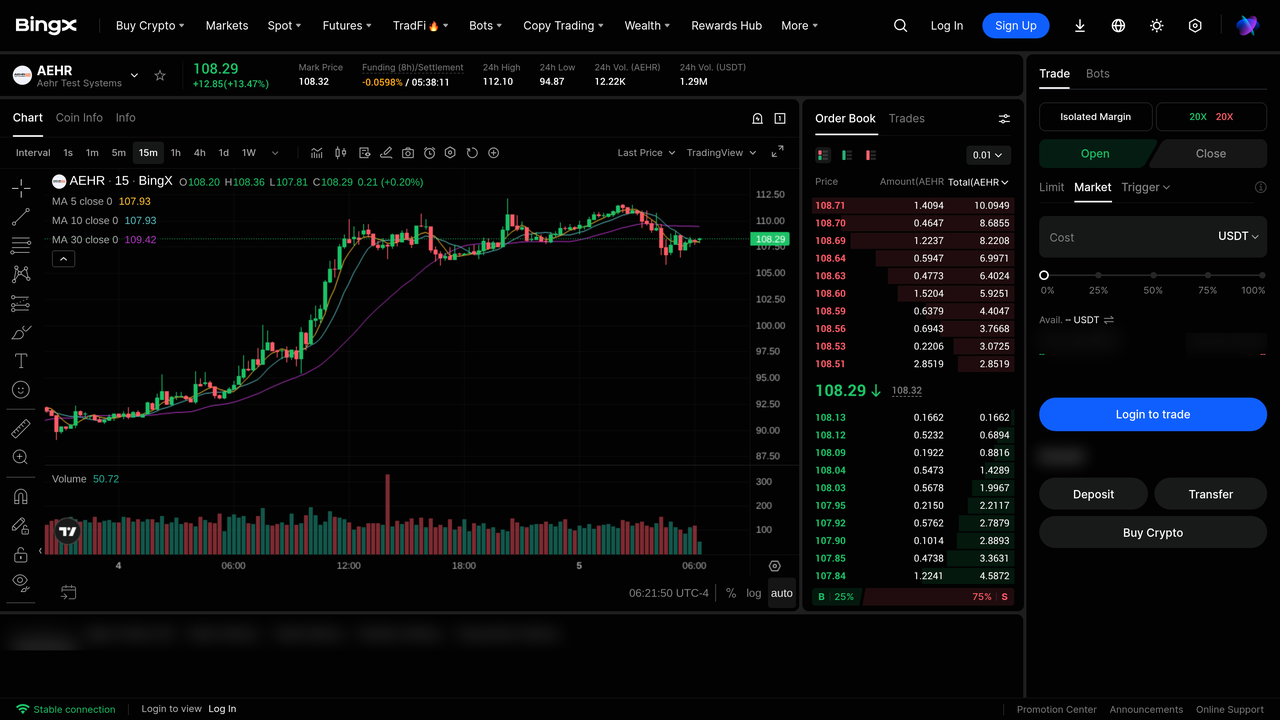Add AEHR to favorites with star
Viewport: 1280px width, 720px height.
coord(160,75)
